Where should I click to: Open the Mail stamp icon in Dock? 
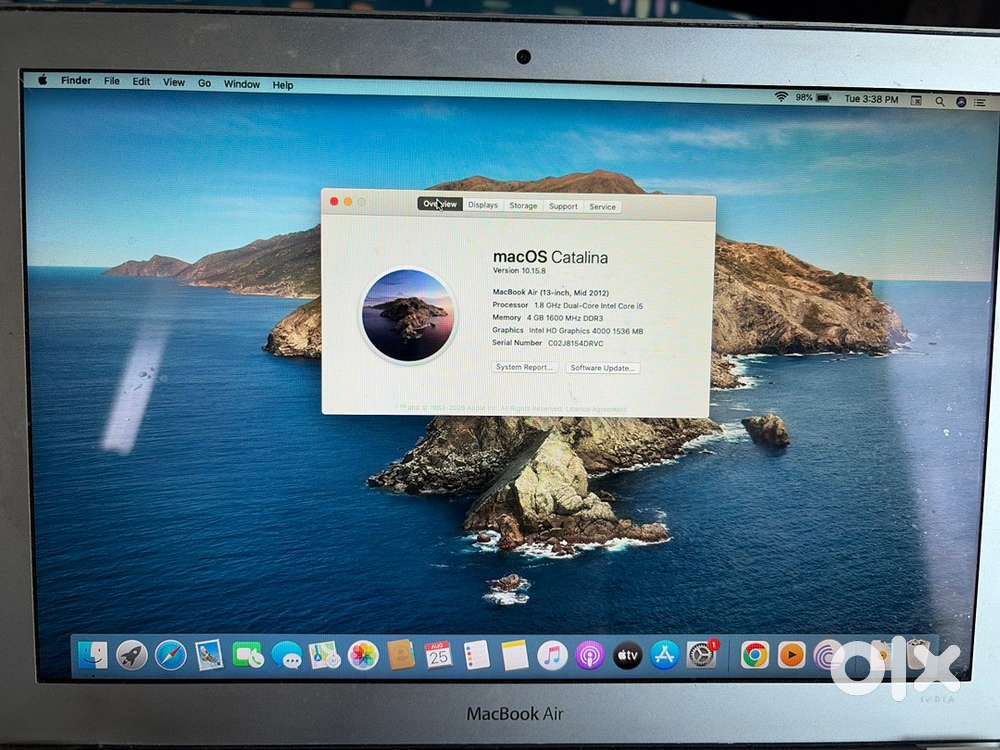click(x=209, y=655)
